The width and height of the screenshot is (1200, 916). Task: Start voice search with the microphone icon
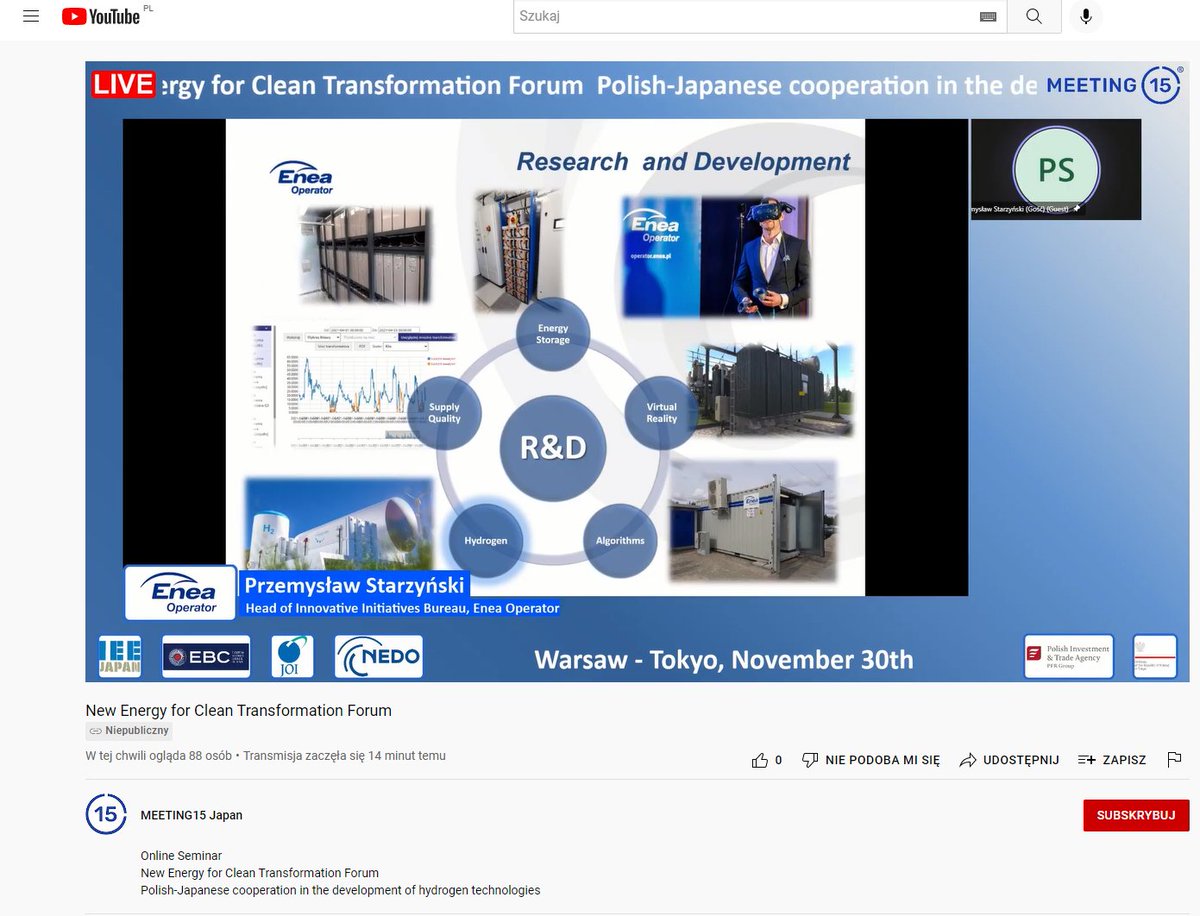coord(1086,17)
